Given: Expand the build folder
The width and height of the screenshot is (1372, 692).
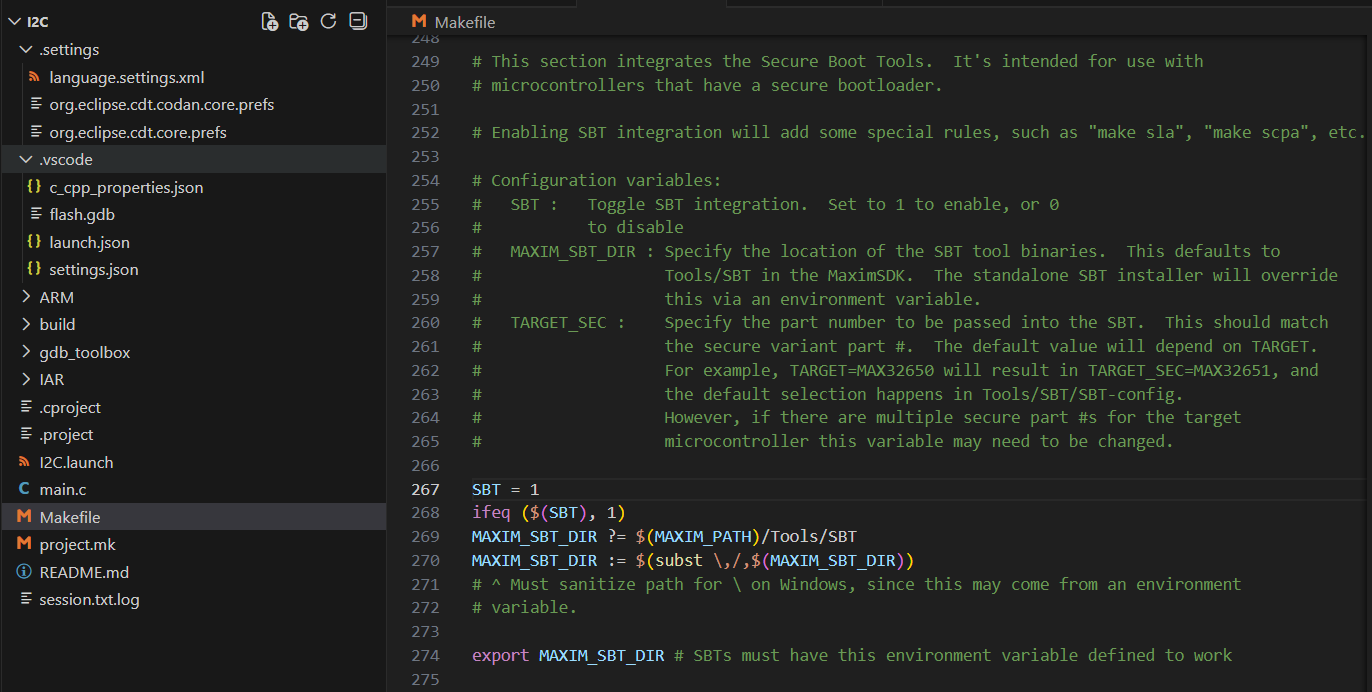Looking at the screenshot, I should (25, 324).
